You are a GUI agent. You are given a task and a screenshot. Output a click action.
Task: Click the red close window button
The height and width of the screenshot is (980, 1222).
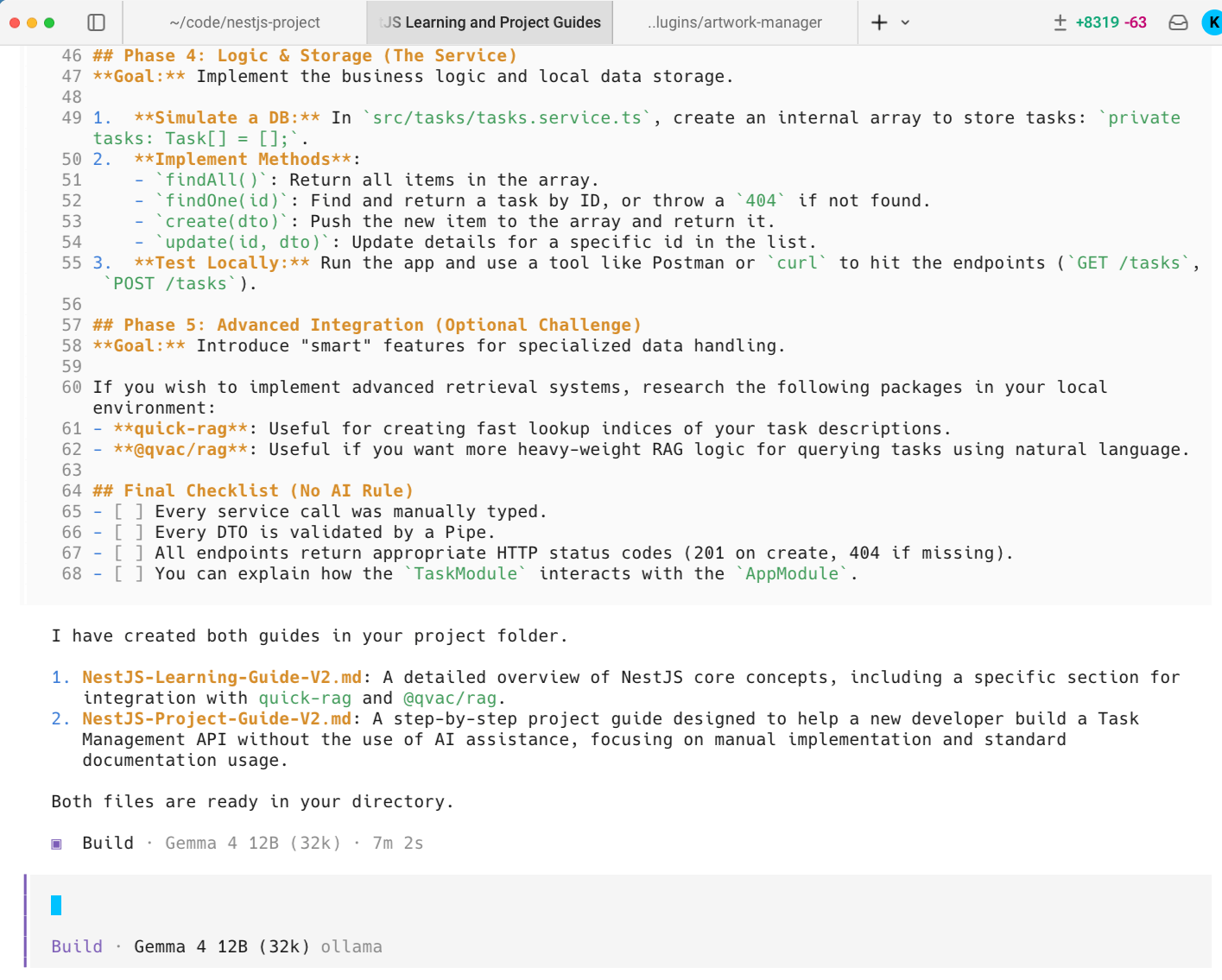[15, 22]
